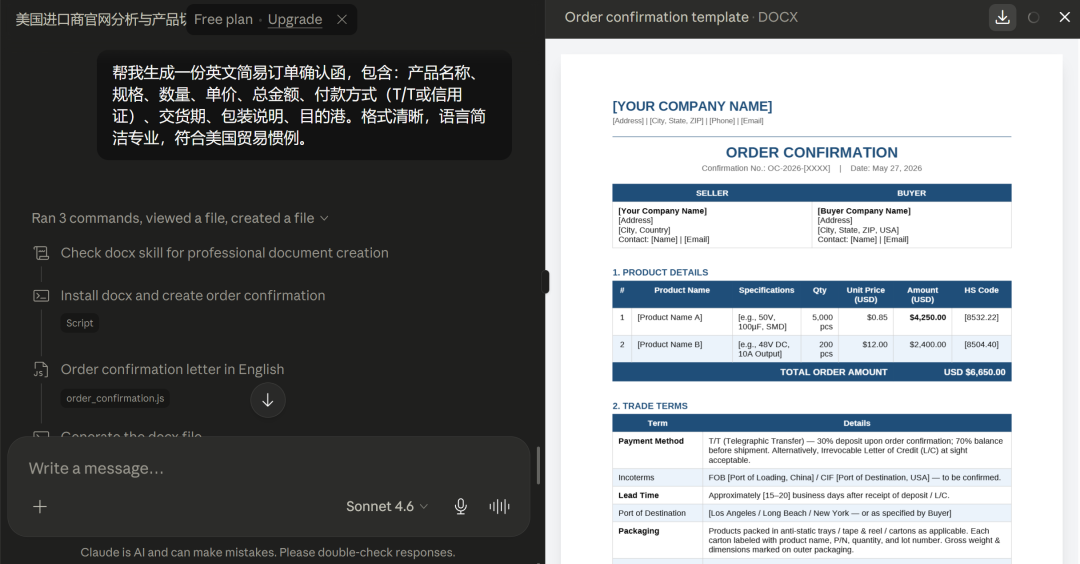Open the Upgrade link
The image size is (1080, 564).
click(295, 19)
